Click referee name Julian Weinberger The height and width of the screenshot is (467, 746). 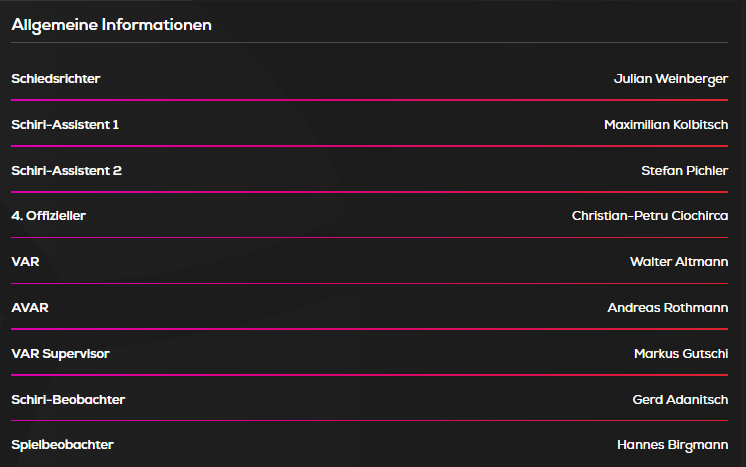click(670, 79)
